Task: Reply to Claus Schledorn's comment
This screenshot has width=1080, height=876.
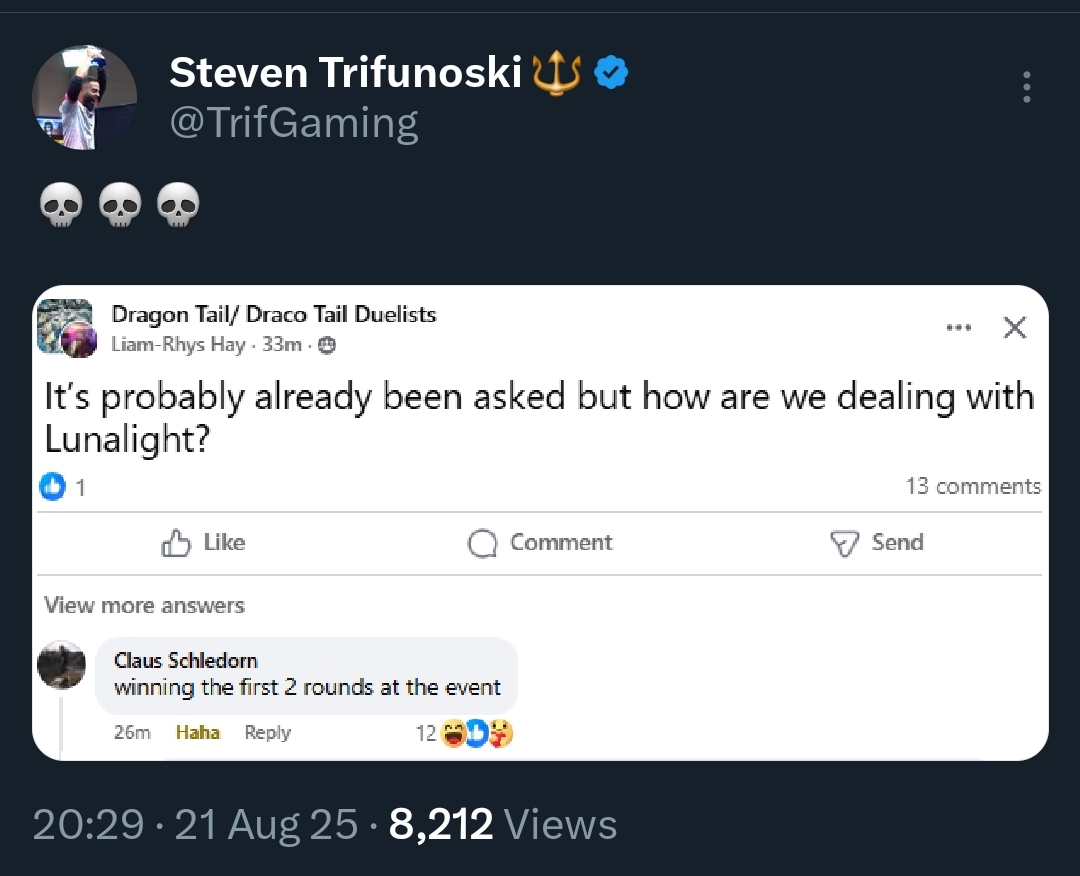Action: [x=267, y=732]
